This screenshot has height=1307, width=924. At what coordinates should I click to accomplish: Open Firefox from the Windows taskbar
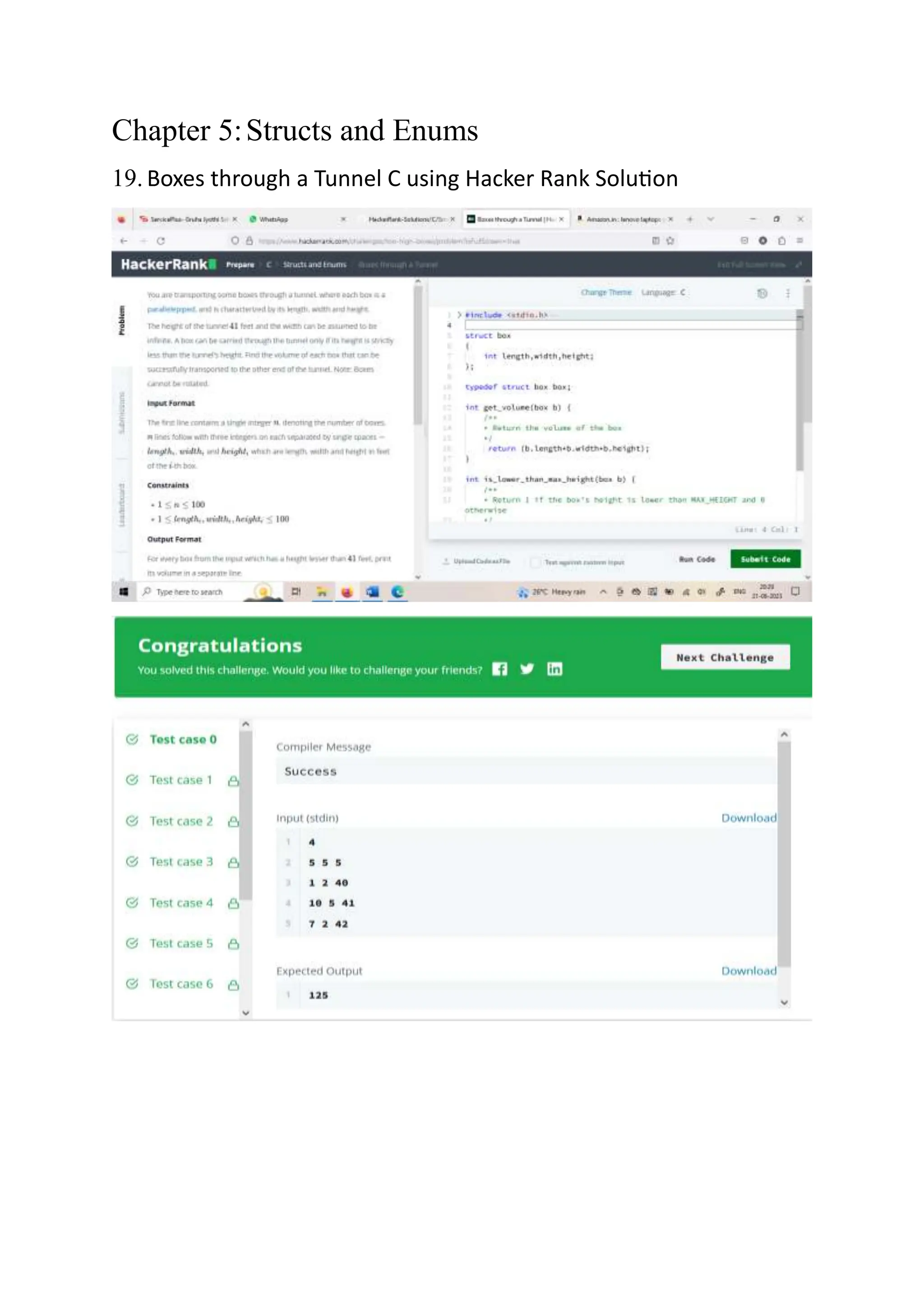346,592
